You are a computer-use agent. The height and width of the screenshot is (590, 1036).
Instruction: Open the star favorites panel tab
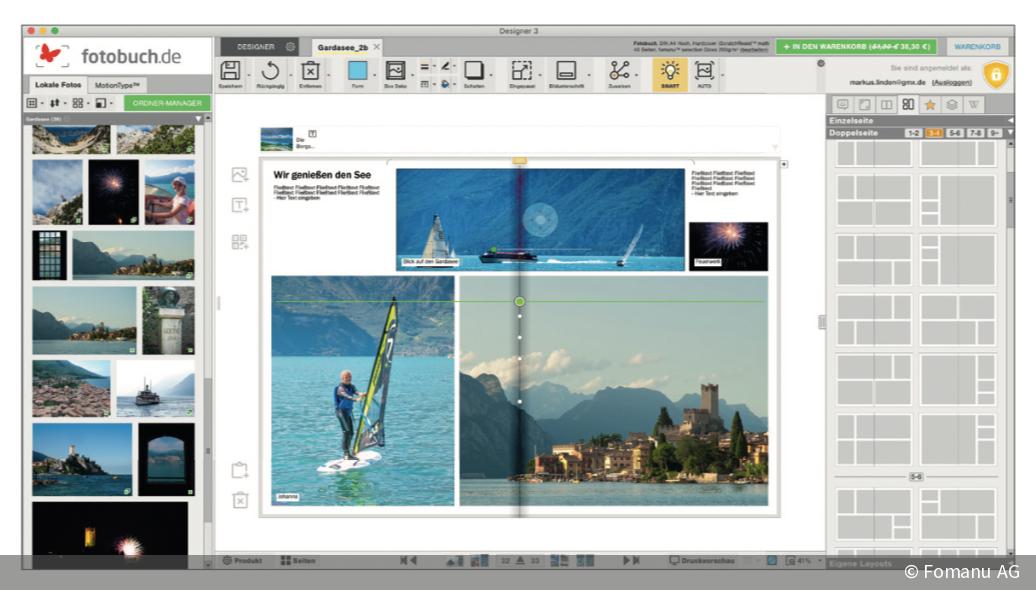930,104
